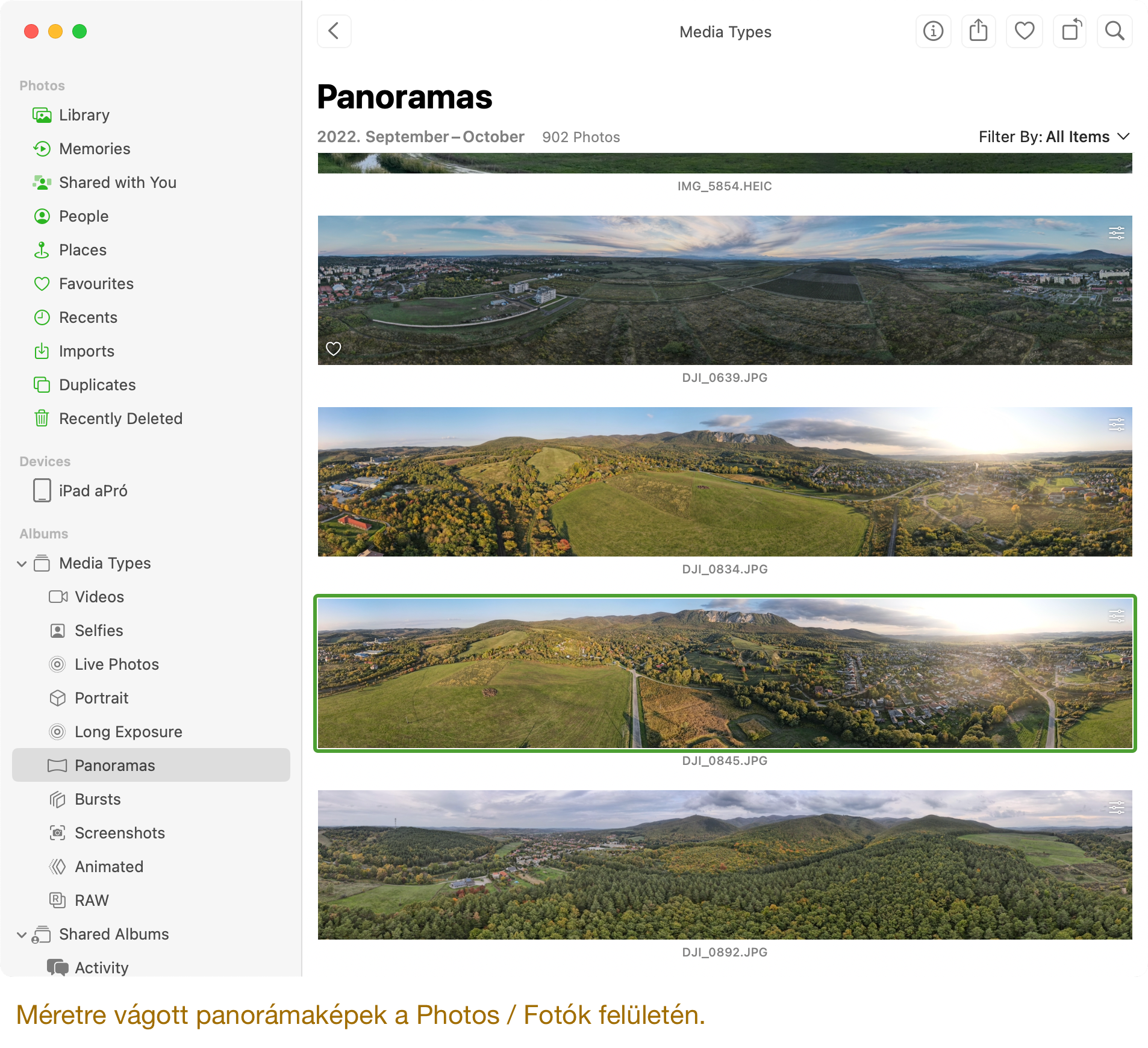Click the Rotate image toolbar icon

[x=1070, y=31]
